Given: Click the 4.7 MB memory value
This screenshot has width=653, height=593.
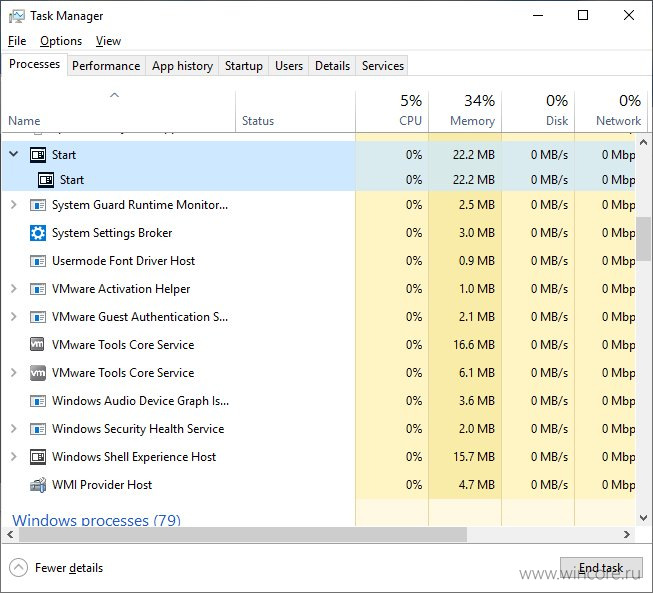Looking at the screenshot, I should [x=476, y=485].
